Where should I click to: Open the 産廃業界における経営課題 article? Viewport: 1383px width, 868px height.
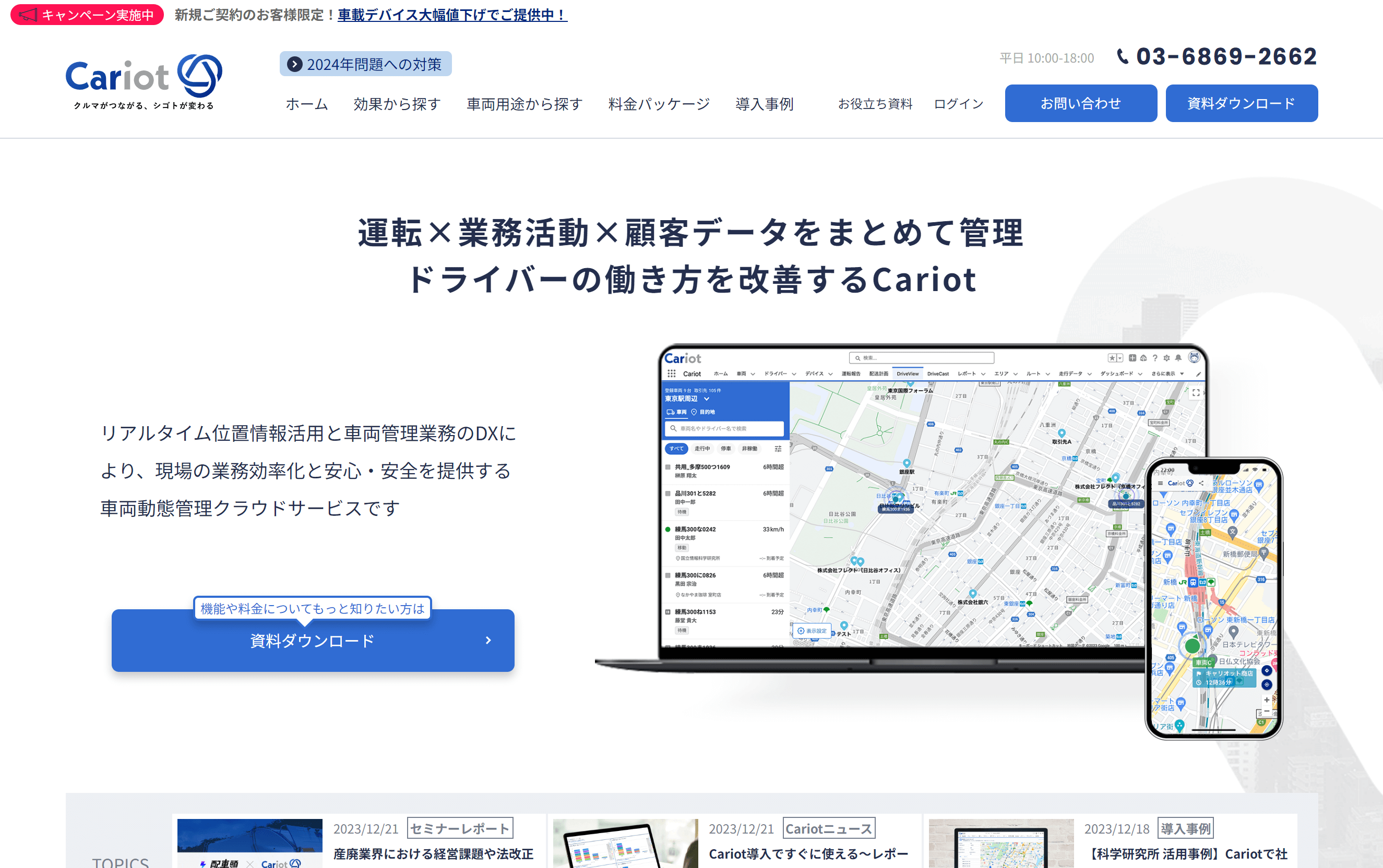434,854
